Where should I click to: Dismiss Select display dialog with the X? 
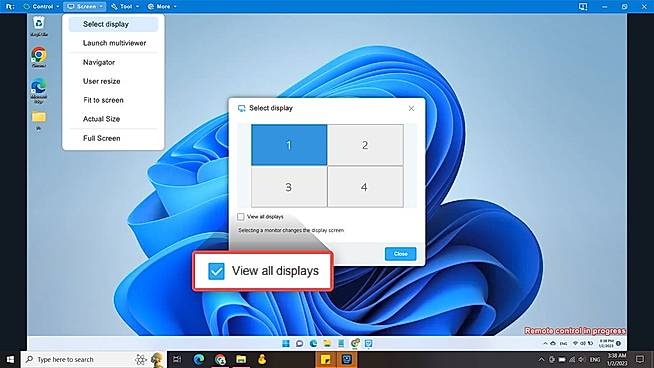411,108
